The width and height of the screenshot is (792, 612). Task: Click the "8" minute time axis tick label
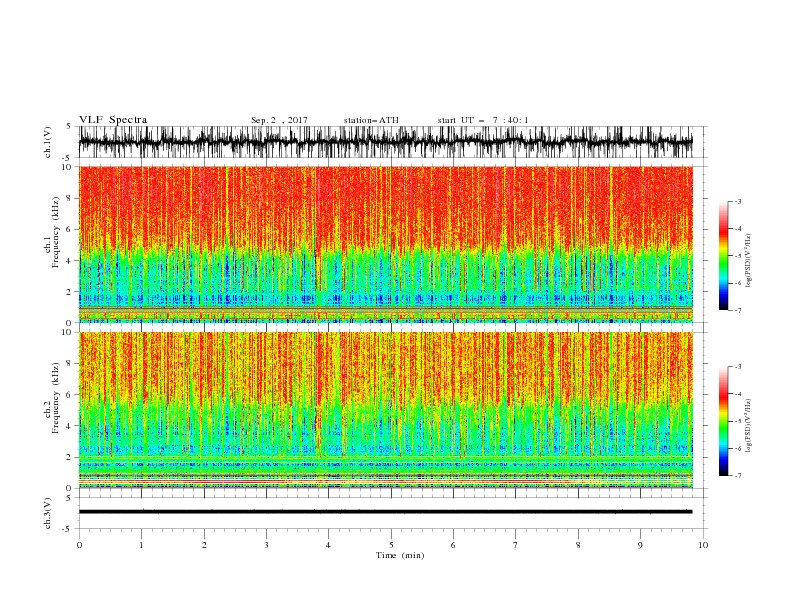pos(578,545)
